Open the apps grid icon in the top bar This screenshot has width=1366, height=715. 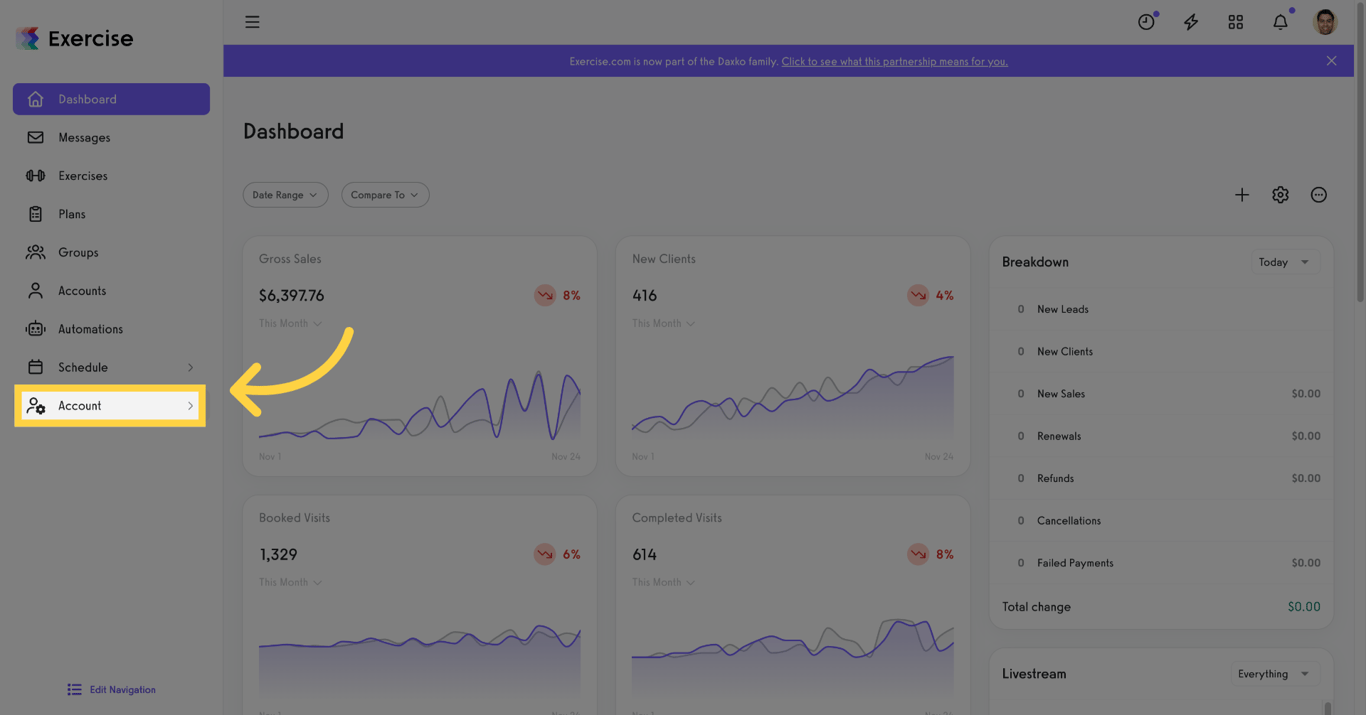click(1235, 21)
